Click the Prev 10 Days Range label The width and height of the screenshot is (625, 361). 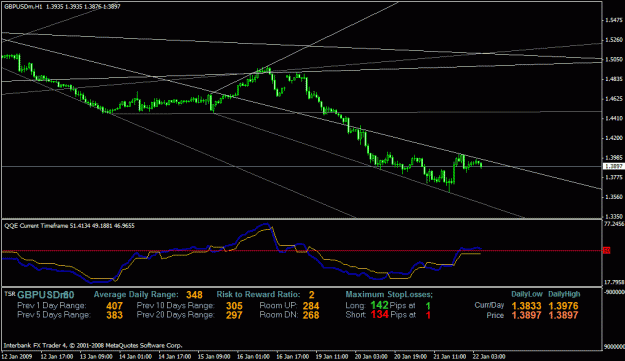(x=176, y=306)
